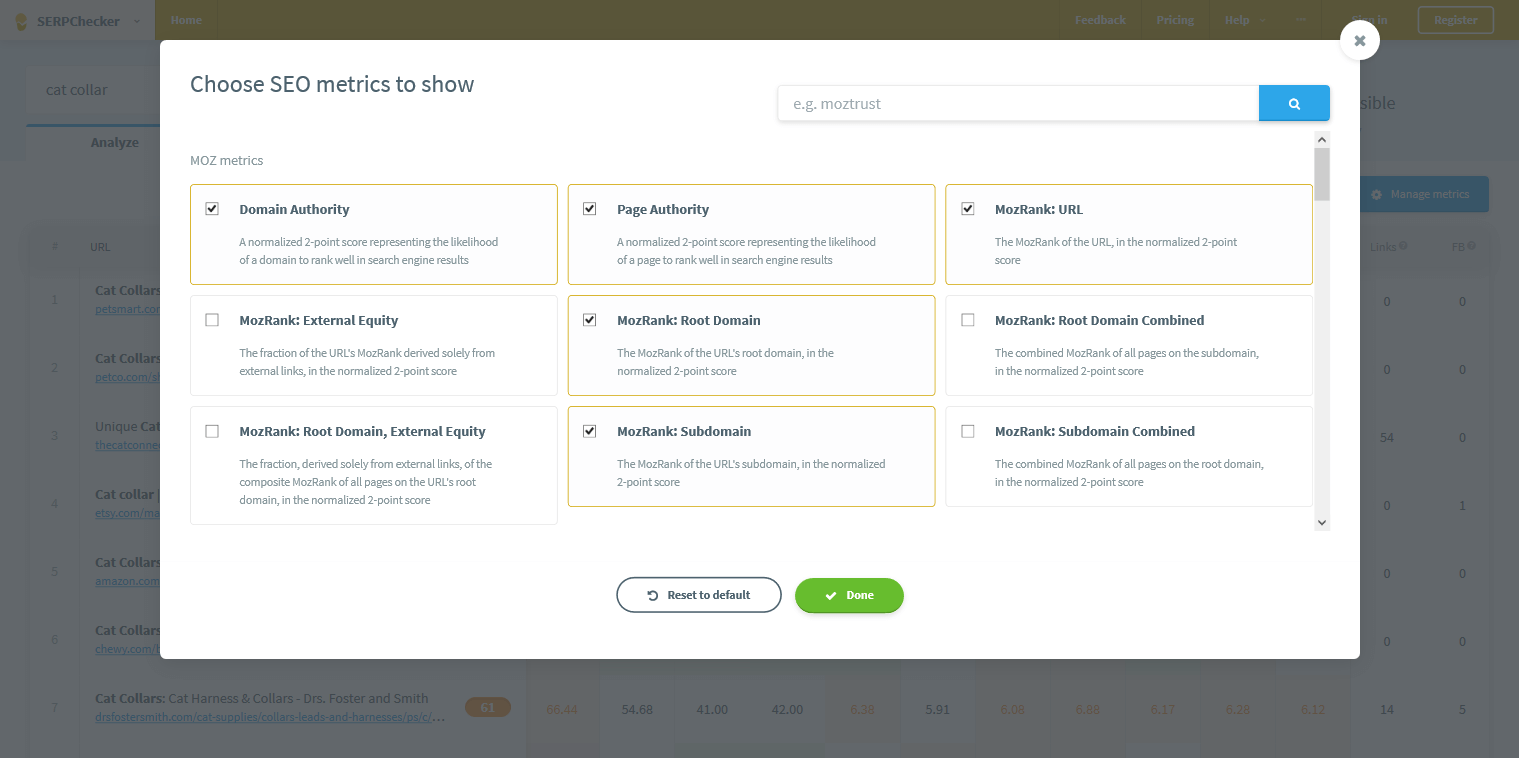Open the Home menu item
Screen dimensions: 1519x758
tap(186, 20)
